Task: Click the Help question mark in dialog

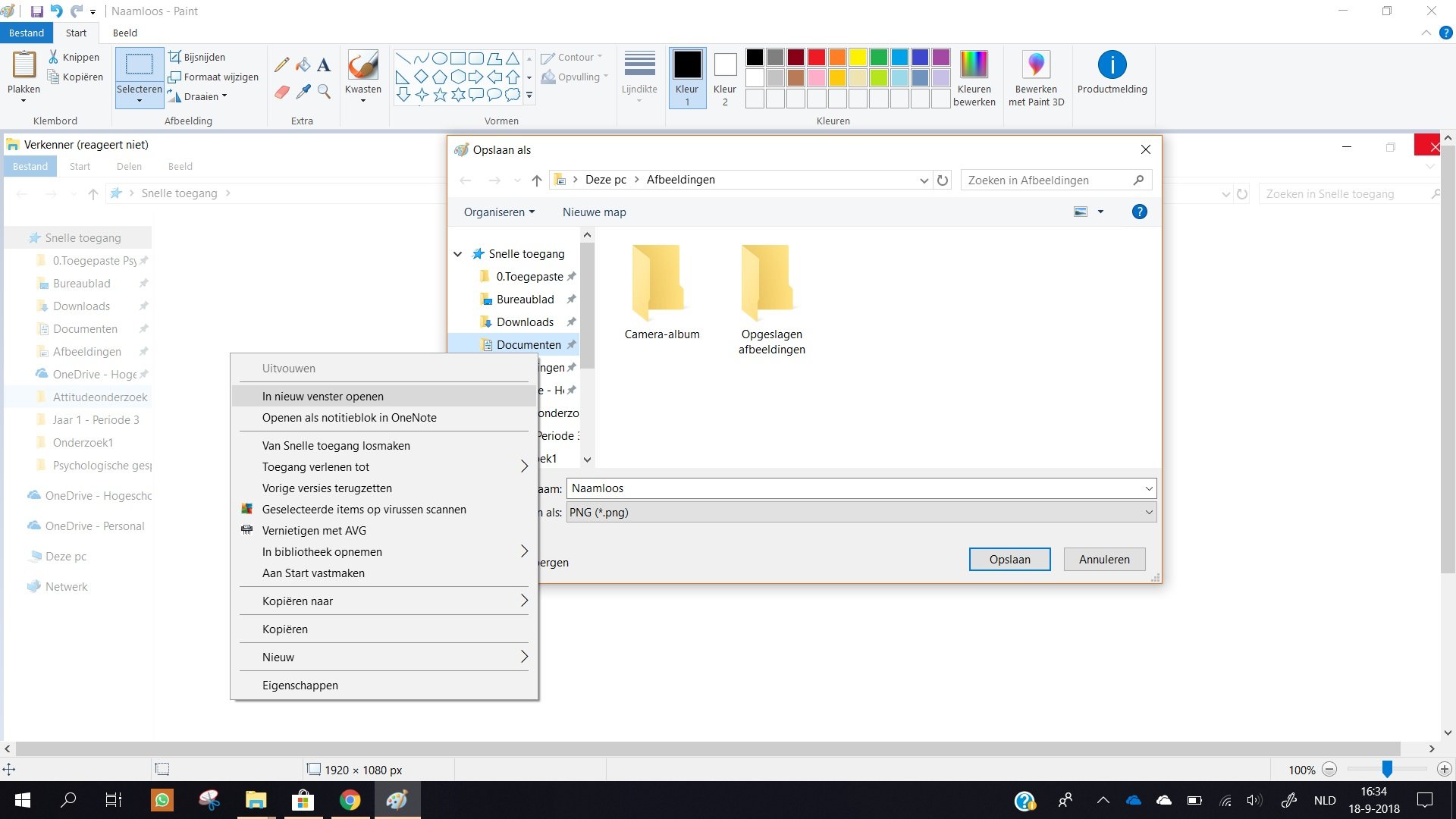Action: pos(1139,212)
